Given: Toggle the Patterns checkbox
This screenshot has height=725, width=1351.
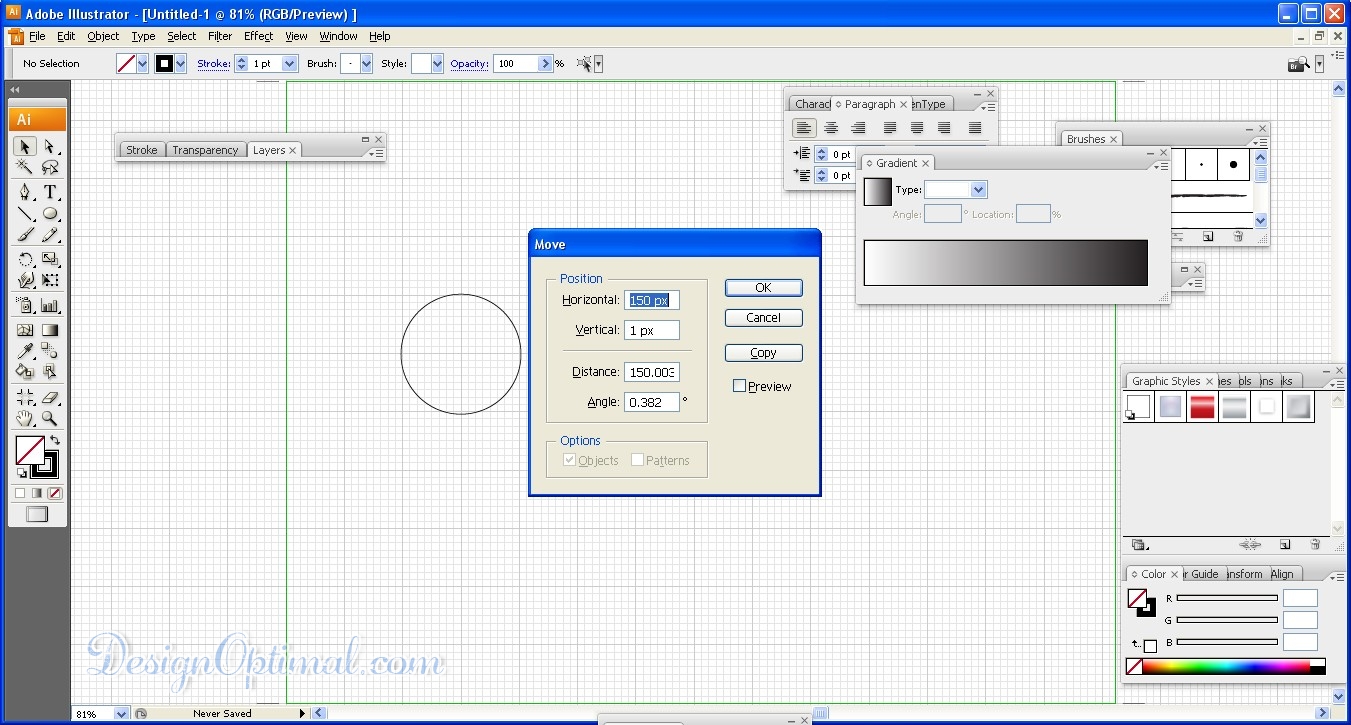Looking at the screenshot, I should tap(637, 460).
